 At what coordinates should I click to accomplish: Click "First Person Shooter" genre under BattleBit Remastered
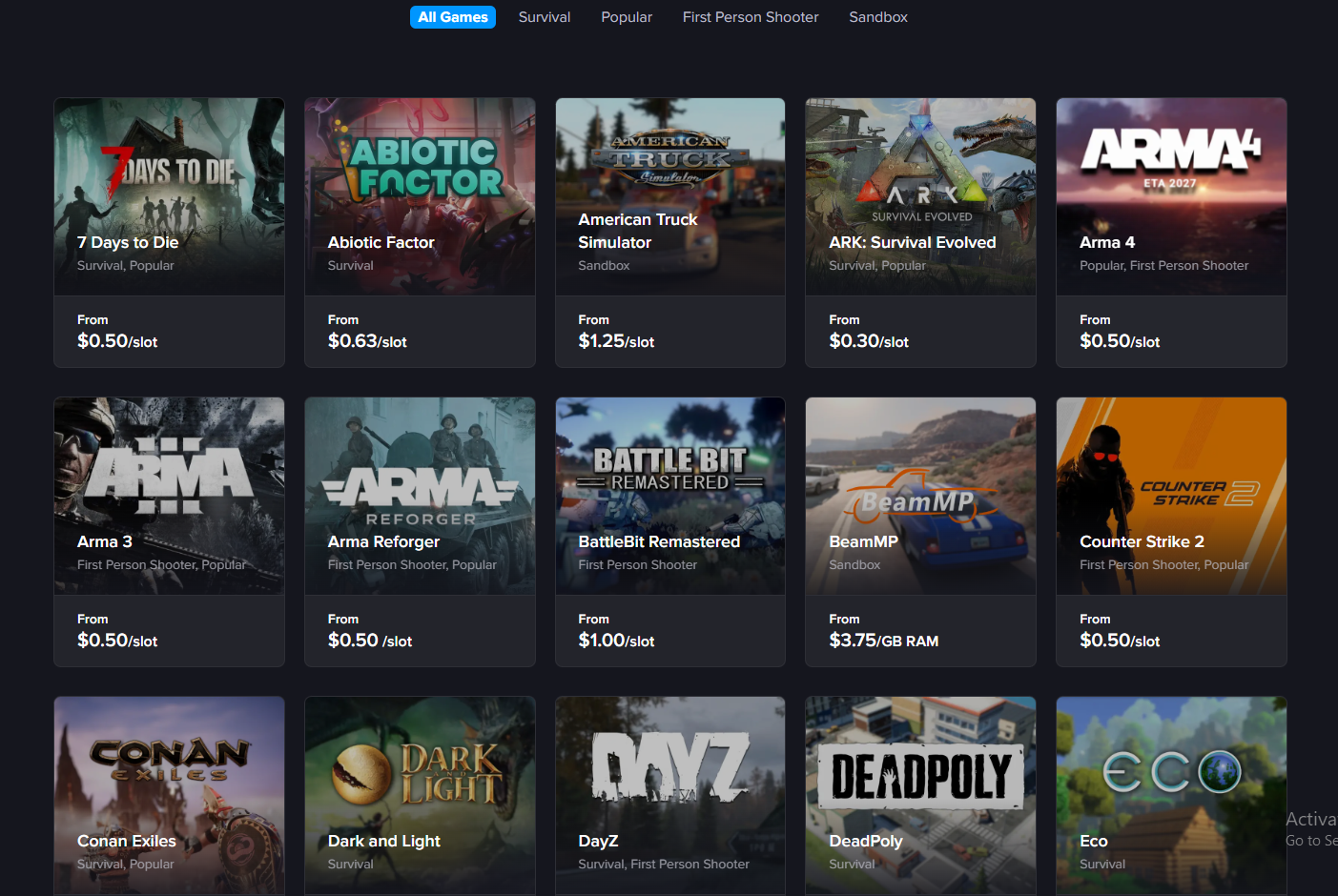(637, 564)
